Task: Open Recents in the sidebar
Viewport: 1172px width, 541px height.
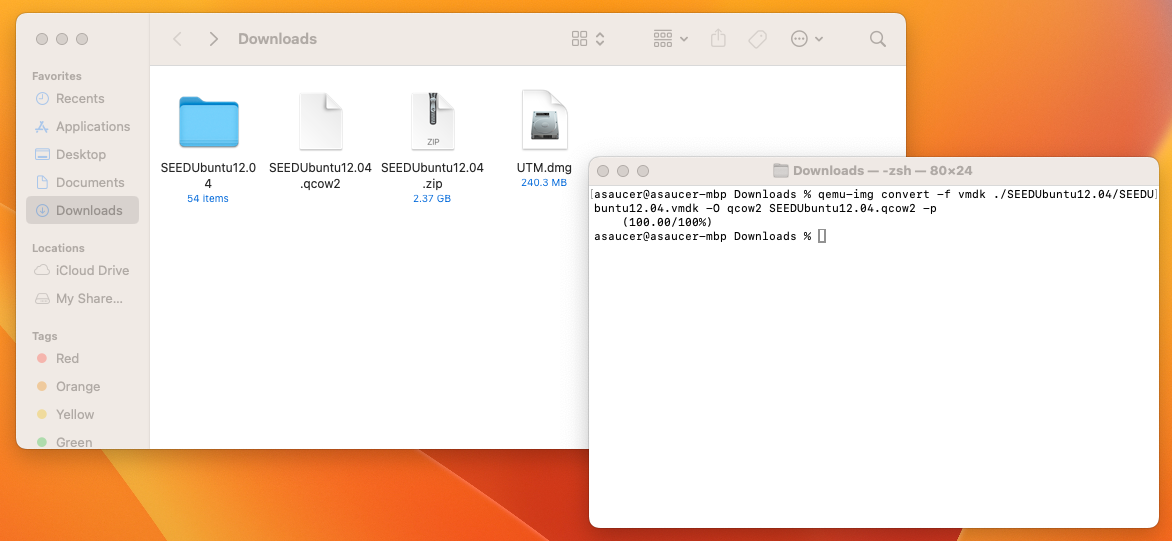Action: [80, 99]
